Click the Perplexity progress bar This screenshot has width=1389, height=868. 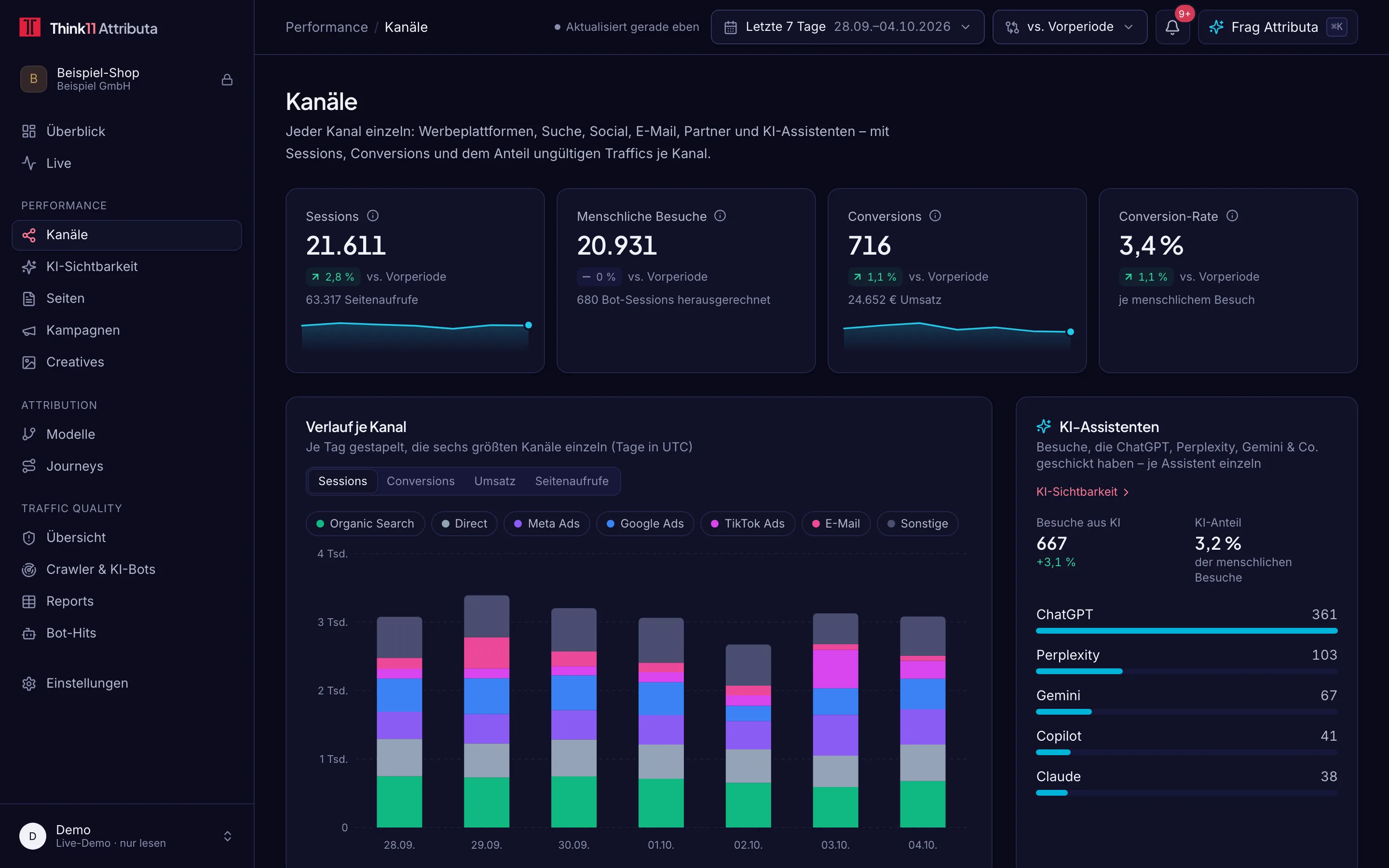[1186, 671]
